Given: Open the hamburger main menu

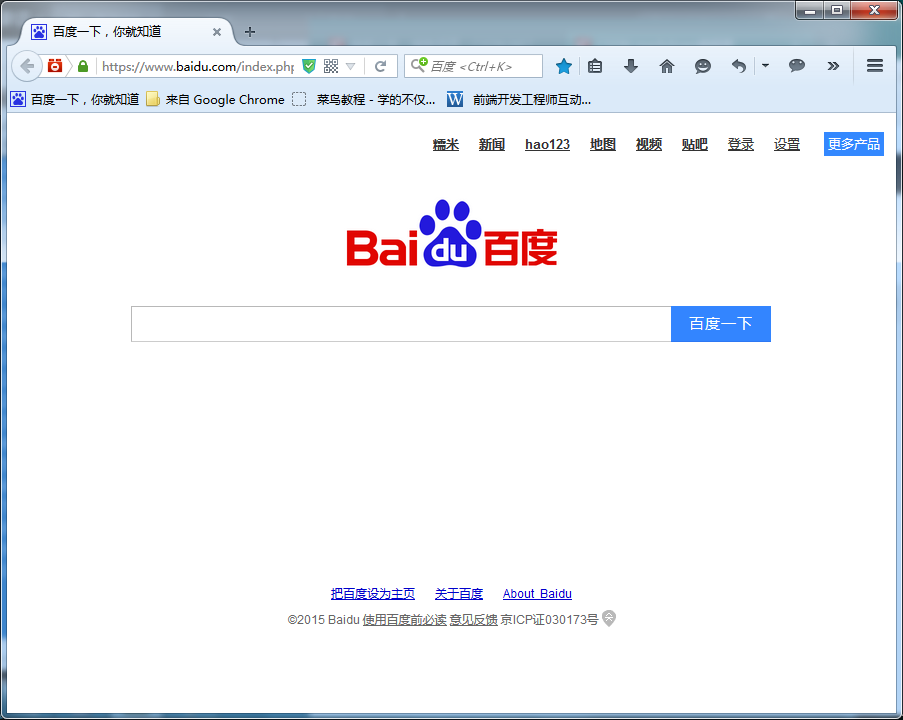Looking at the screenshot, I should [875, 66].
